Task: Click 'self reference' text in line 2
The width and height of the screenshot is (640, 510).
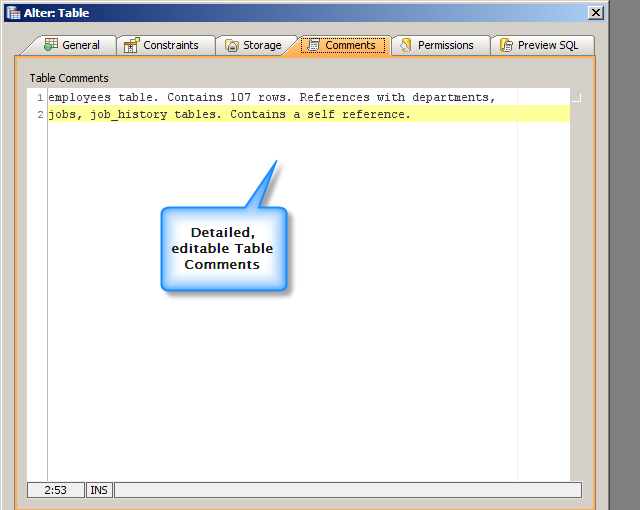Action: [x=355, y=114]
